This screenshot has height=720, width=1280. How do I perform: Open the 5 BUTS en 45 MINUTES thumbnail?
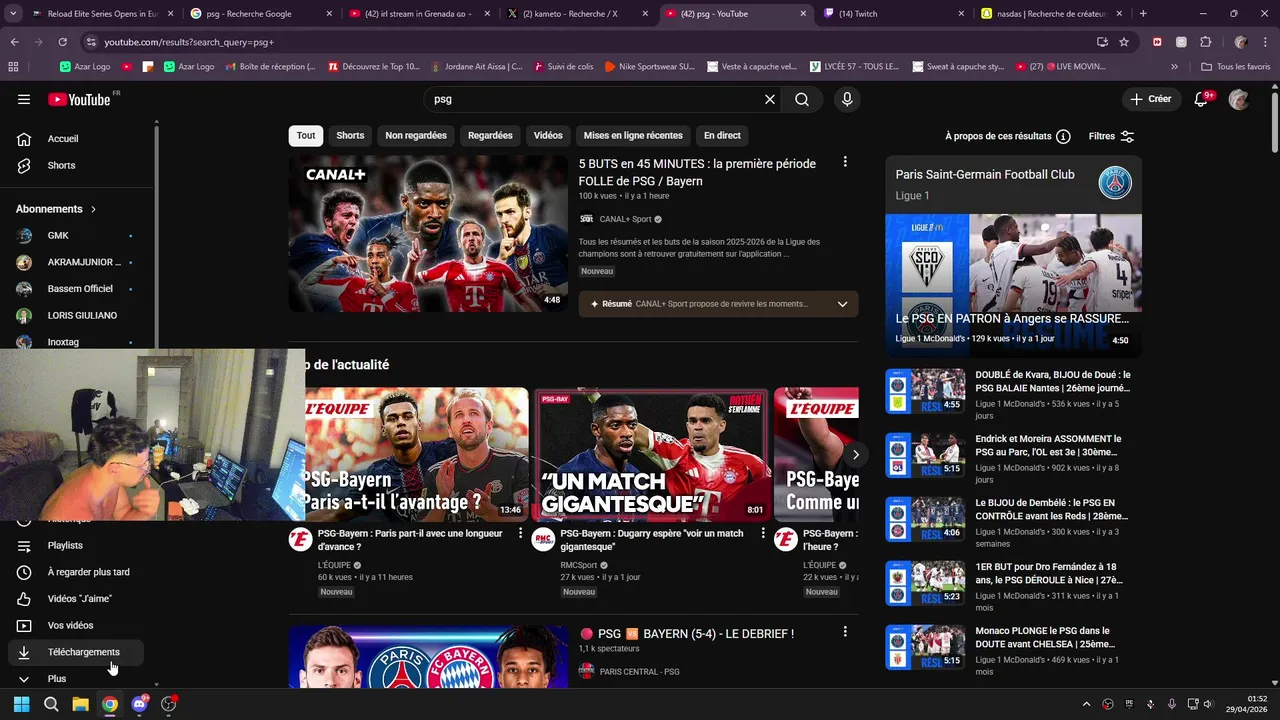(428, 233)
